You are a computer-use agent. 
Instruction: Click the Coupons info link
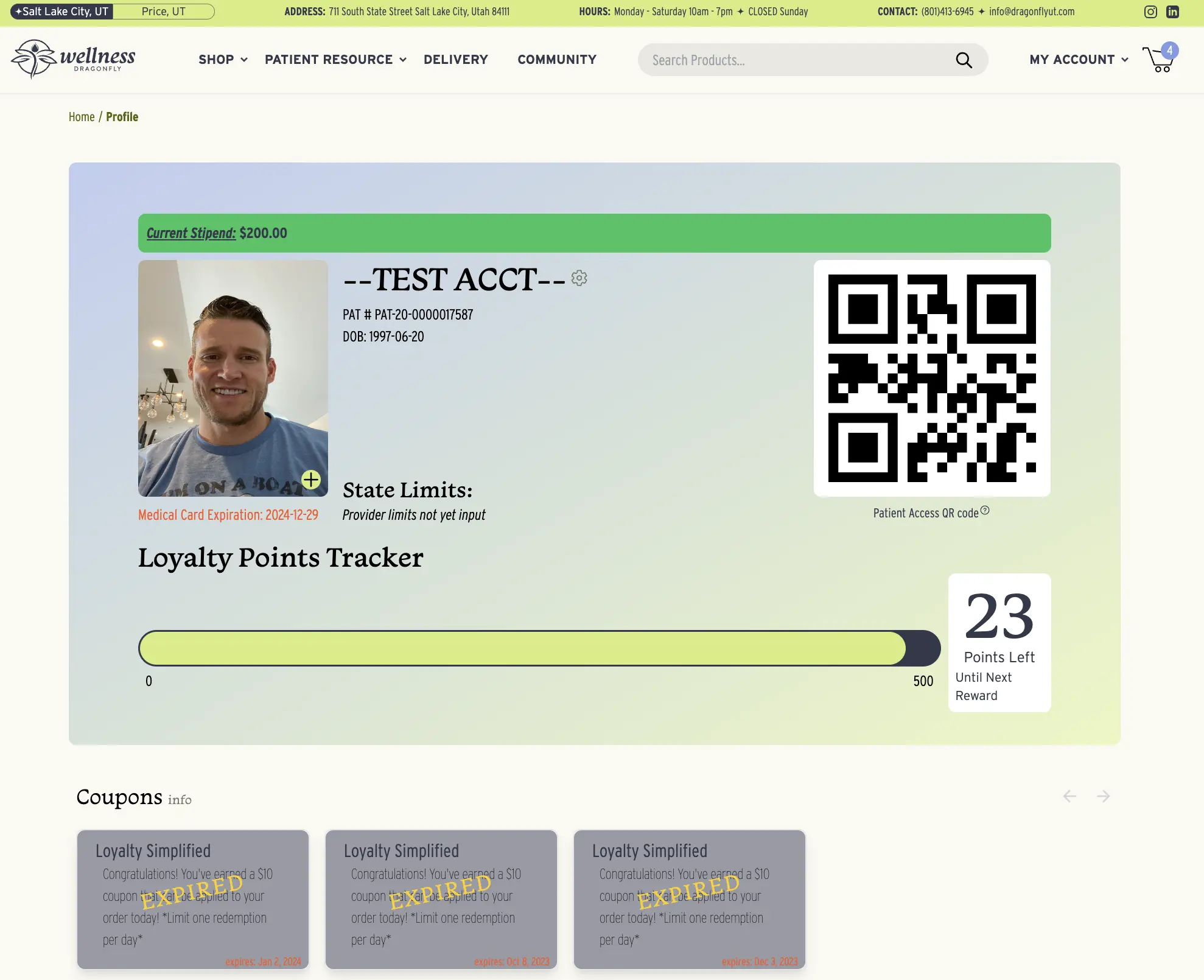point(180,800)
